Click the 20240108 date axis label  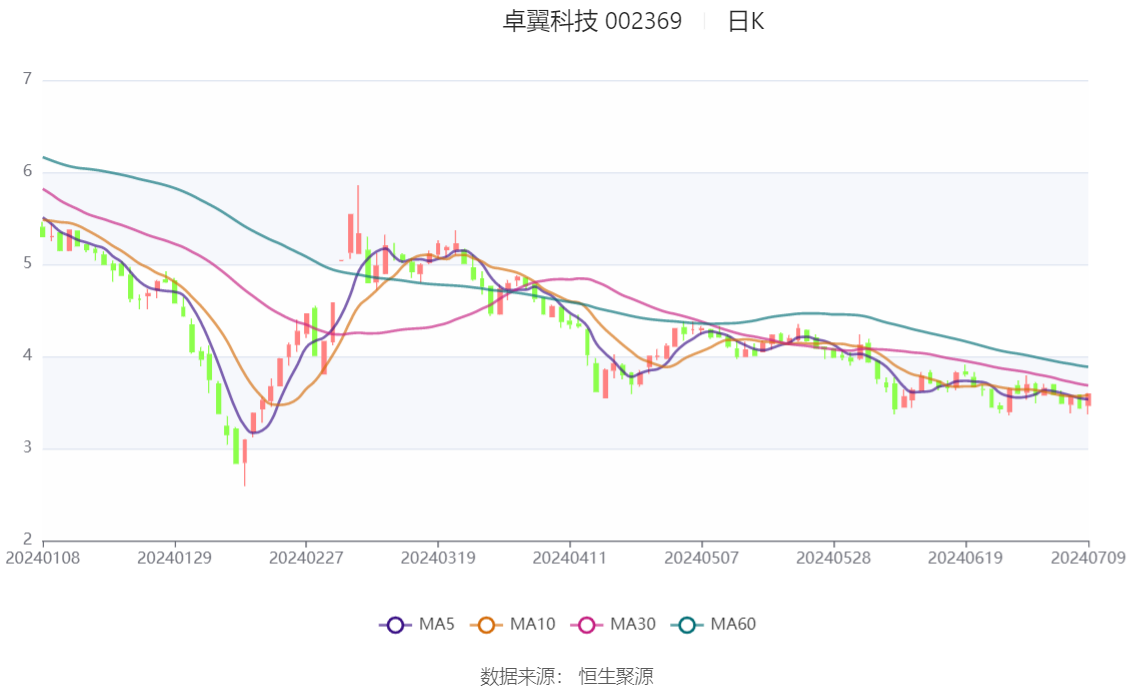(x=43, y=558)
